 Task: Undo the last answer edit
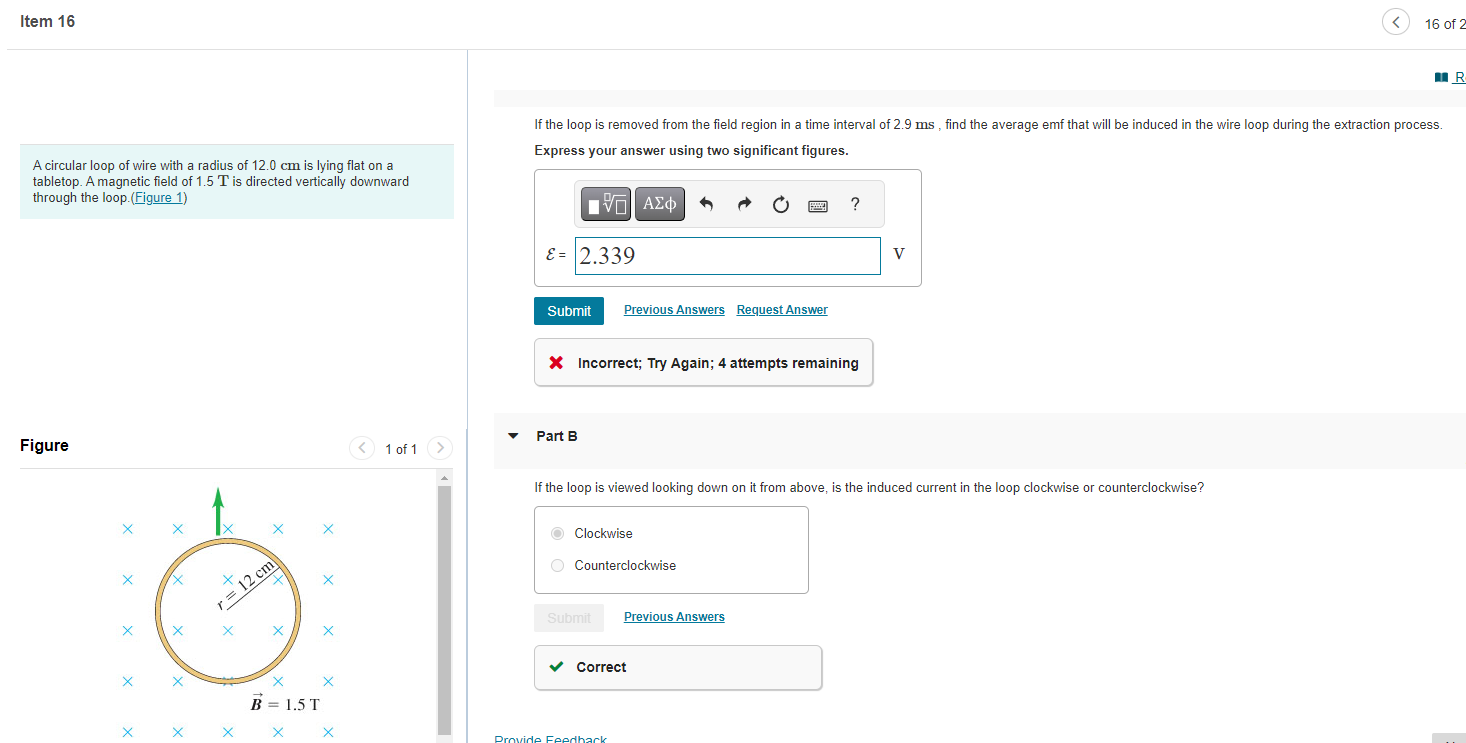[x=707, y=205]
